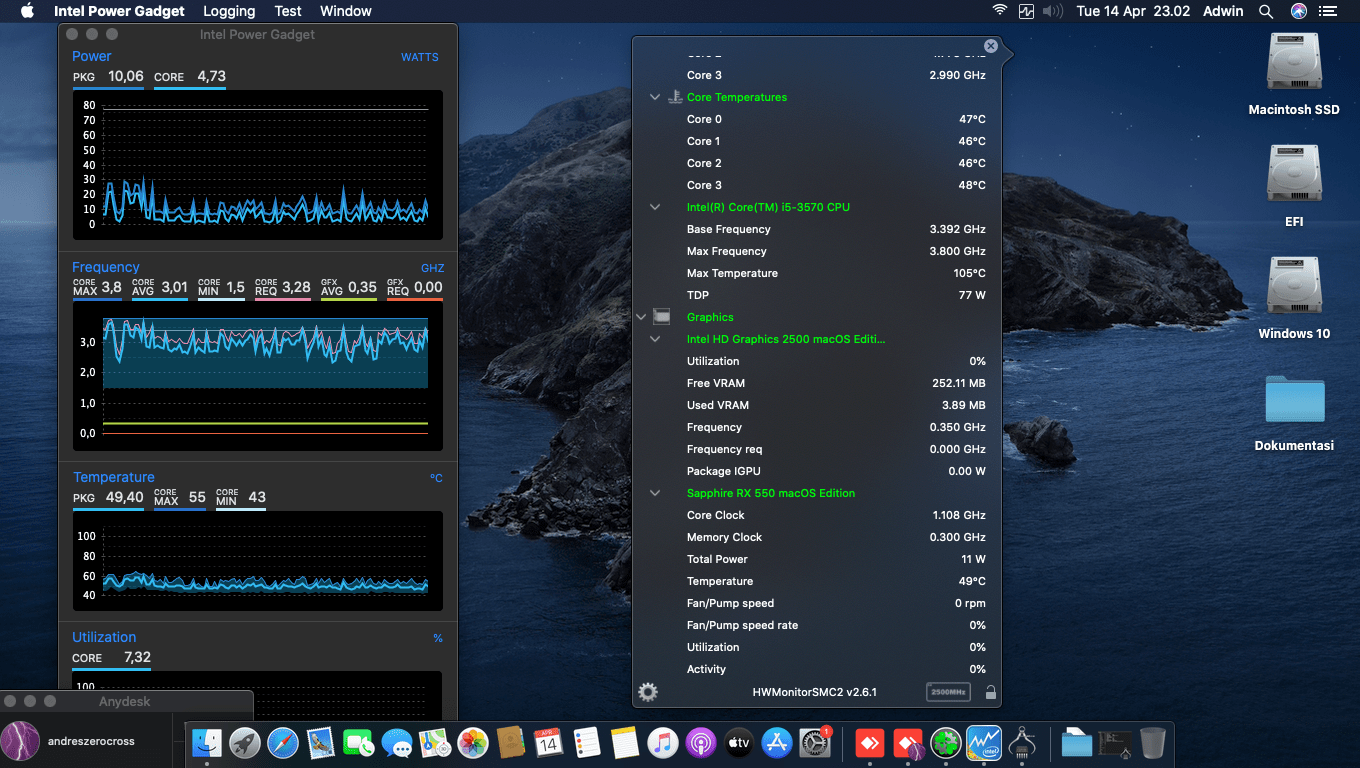
Task: Launch AnyDesk from the Dock
Action: [869, 743]
